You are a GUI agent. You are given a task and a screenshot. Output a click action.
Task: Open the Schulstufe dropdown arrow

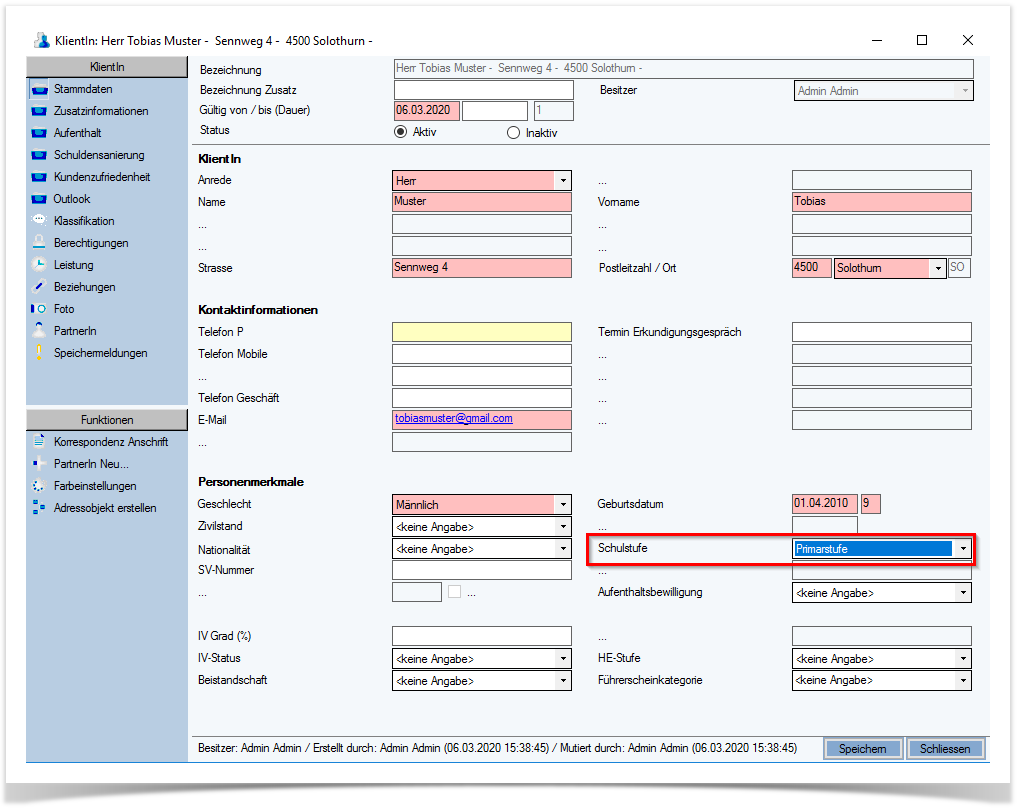(963, 549)
